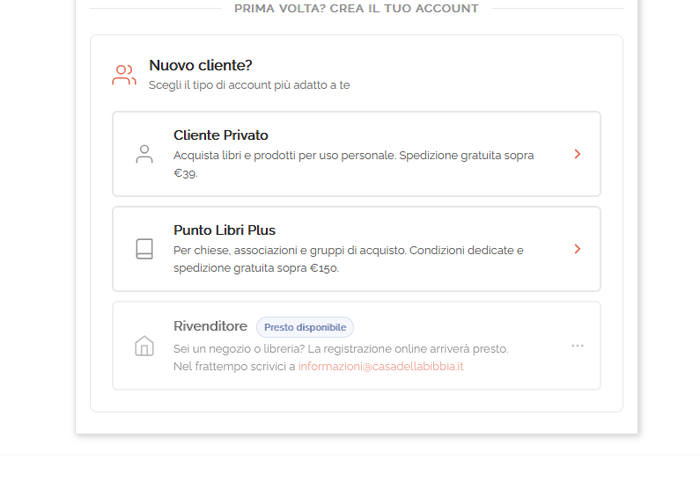Viewport: 700px width, 489px height.
Task: Open Cliente Privato via its red chevron
Action: click(577, 154)
